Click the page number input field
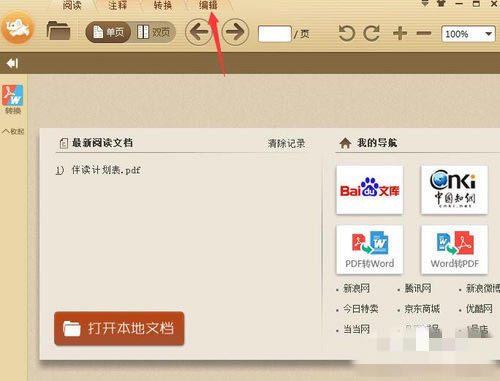The image size is (500, 381). [275, 34]
